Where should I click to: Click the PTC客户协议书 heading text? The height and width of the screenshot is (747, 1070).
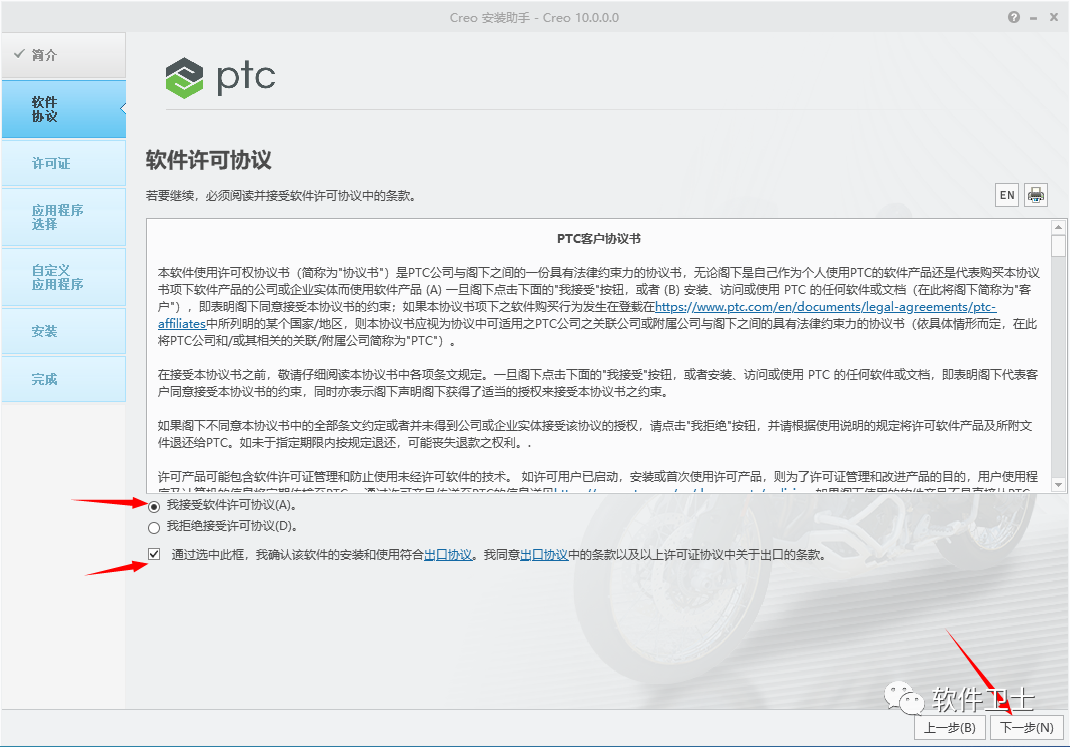pos(598,239)
